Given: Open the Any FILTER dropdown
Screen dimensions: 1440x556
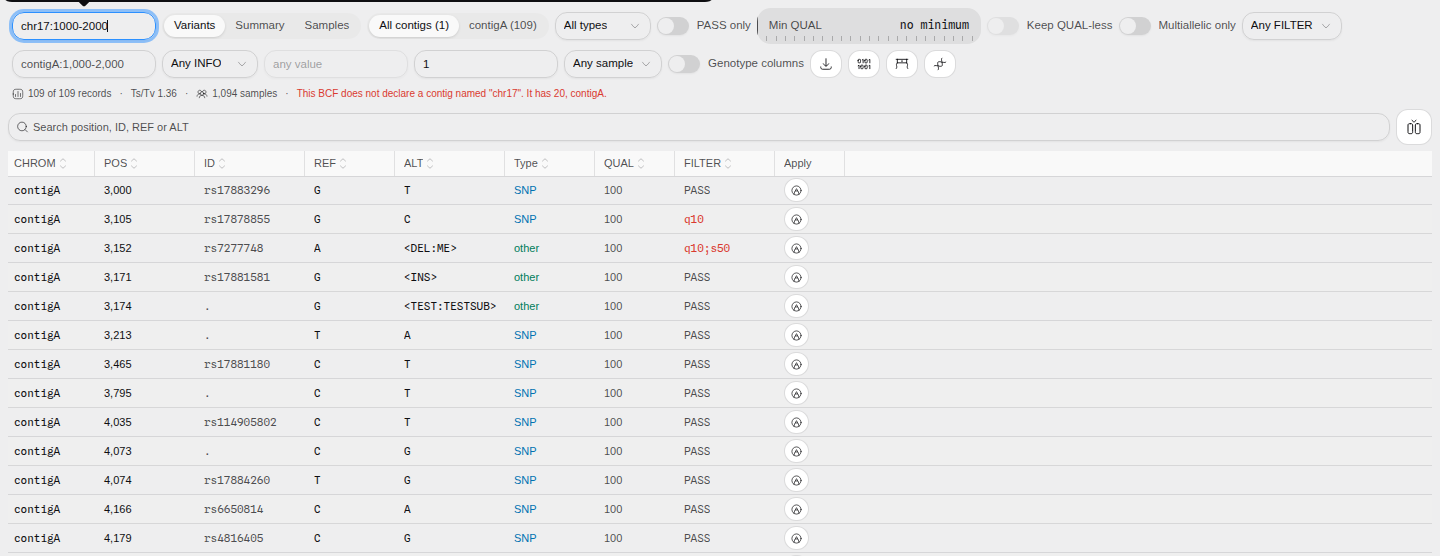Looking at the screenshot, I should pyautogui.click(x=1292, y=26).
